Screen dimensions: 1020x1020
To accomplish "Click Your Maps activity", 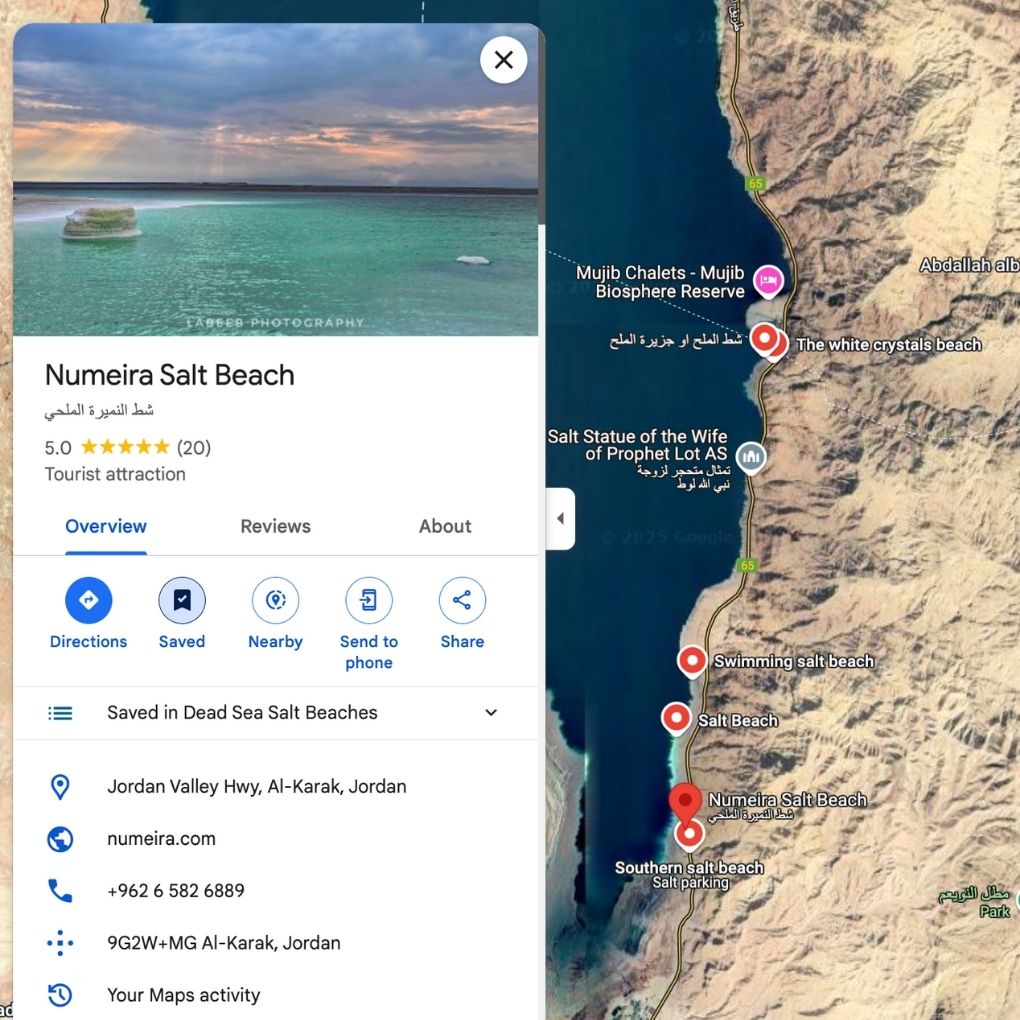I will (x=183, y=995).
